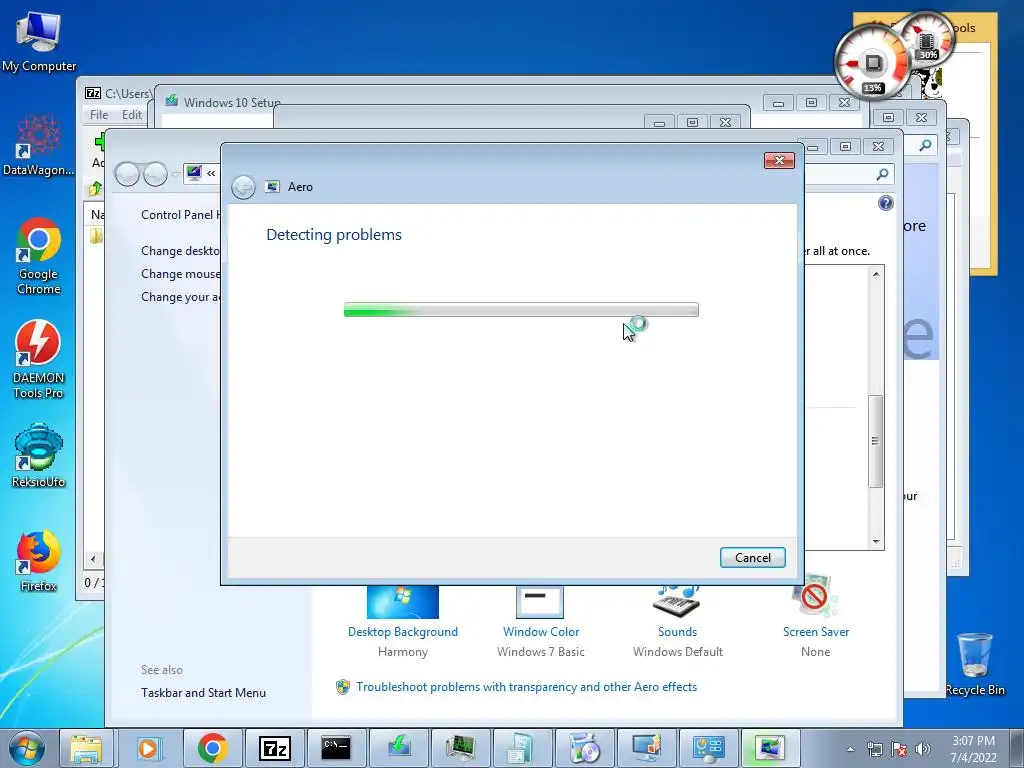The height and width of the screenshot is (768, 1024).
Task: Click 7-Zip up-folder icon
Action: coord(95,189)
